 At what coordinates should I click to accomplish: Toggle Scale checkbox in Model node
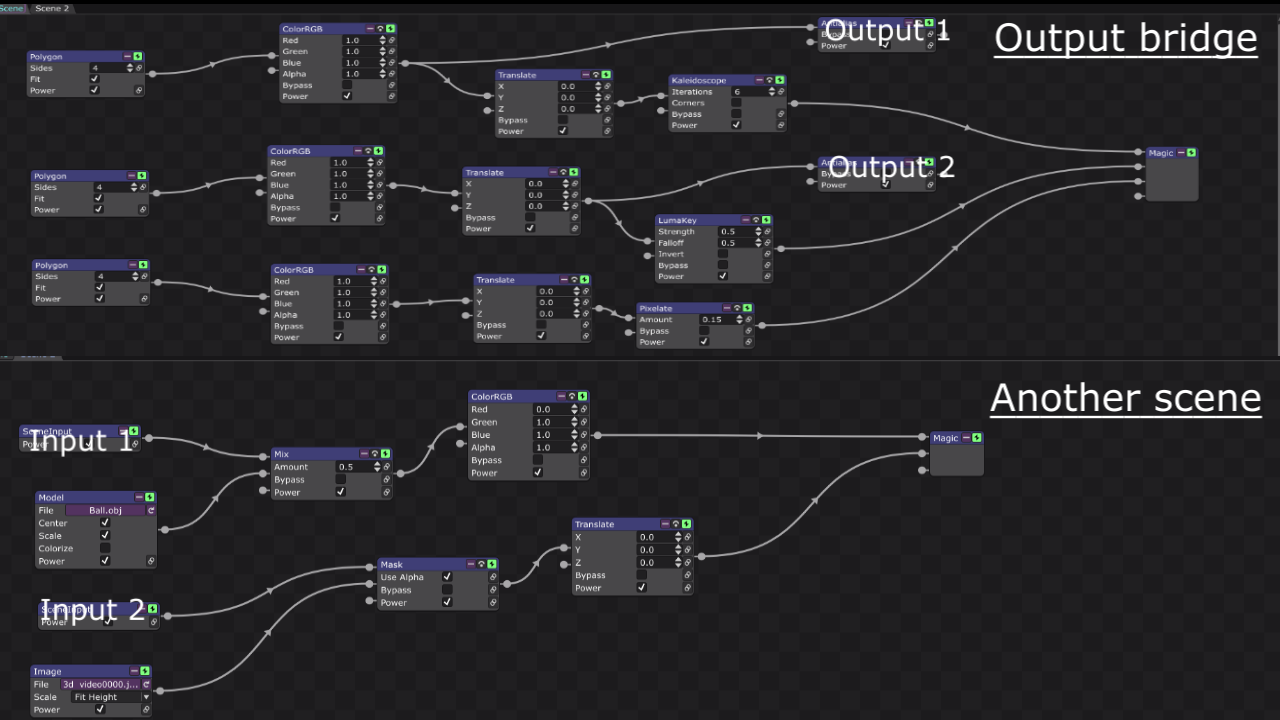(x=105, y=536)
